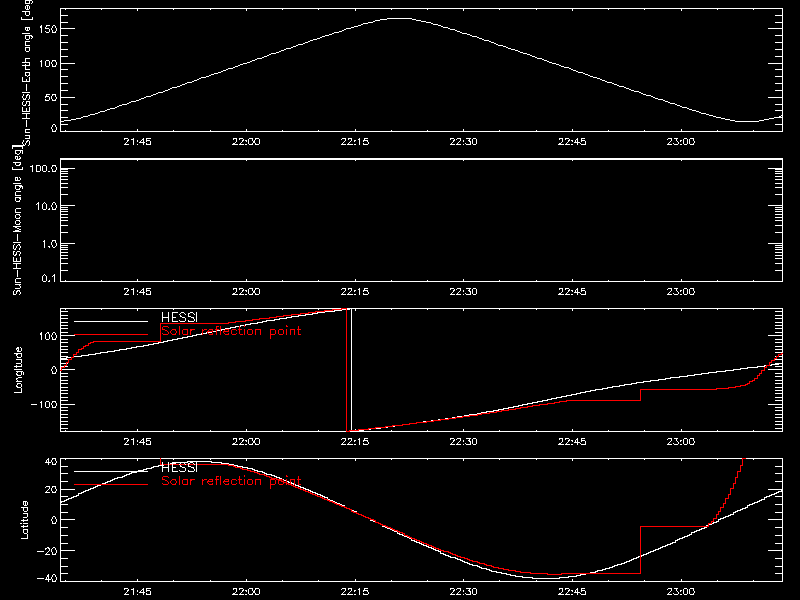Click the red legend line in Longitude plot
800x600 pixels.
pyautogui.click(x=111, y=335)
